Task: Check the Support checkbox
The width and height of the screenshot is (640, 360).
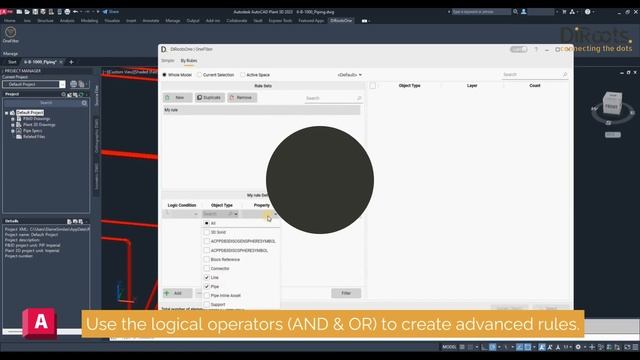Action: (207, 304)
